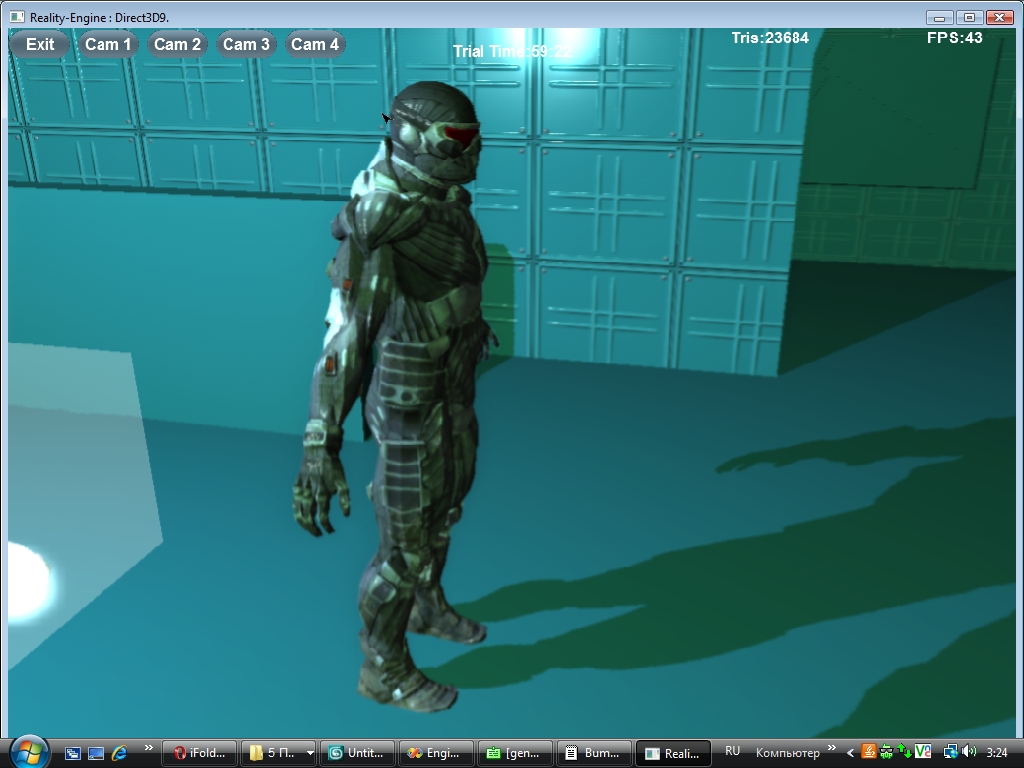Show hidden tray icons arrow
The image size is (1024, 768).
point(850,753)
